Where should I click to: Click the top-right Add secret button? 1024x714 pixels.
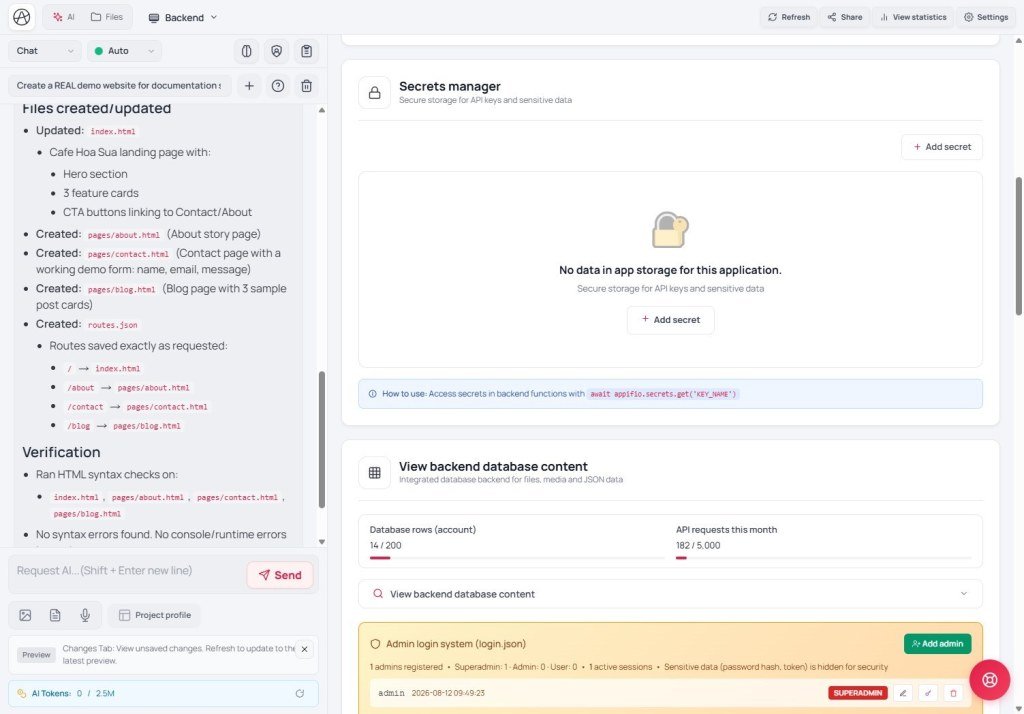(942, 147)
